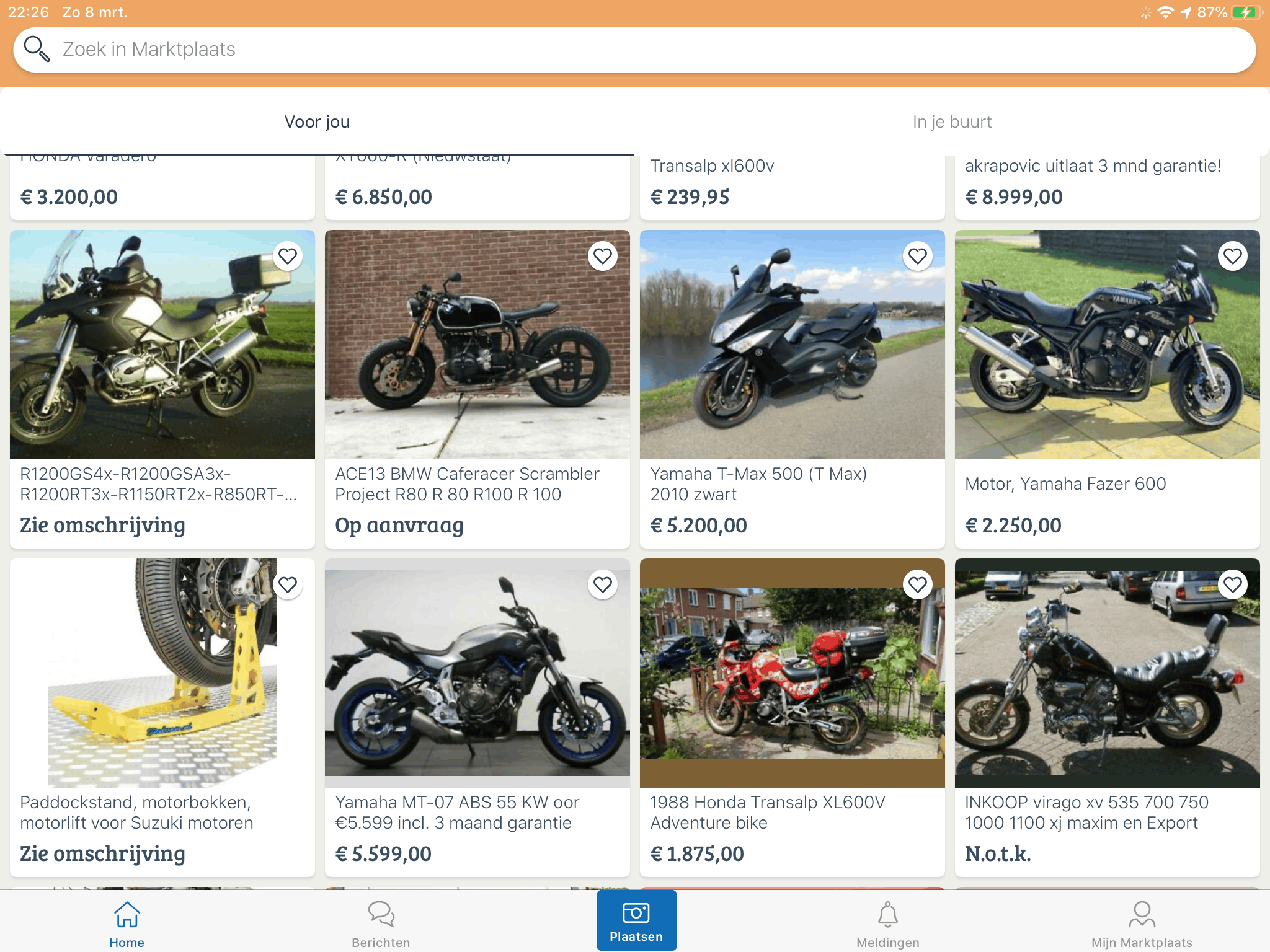Favorite the BMW Caferacer Scrambler listing
Viewport: 1270px width, 952px height.
pyautogui.click(x=602, y=256)
